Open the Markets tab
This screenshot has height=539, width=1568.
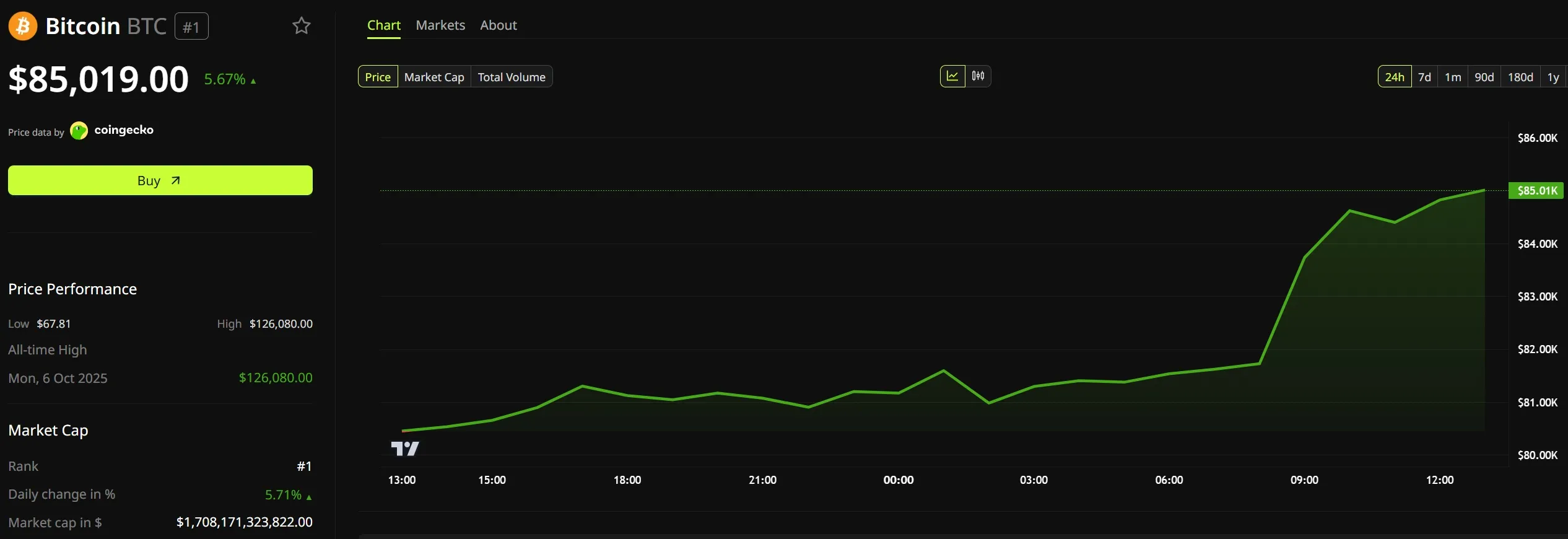[x=440, y=25]
